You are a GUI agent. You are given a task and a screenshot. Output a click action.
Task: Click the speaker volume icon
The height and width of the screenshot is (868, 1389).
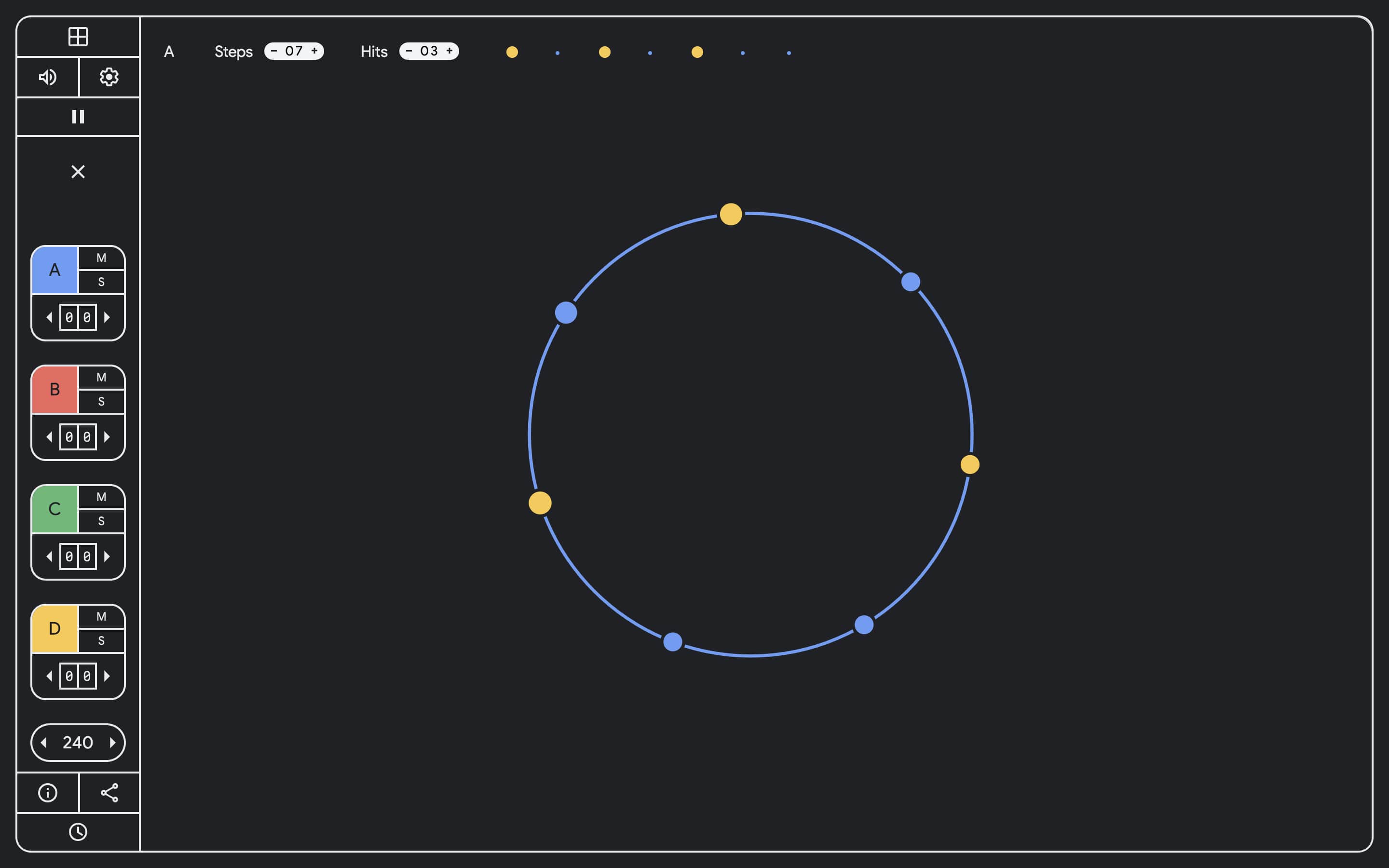[48, 77]
